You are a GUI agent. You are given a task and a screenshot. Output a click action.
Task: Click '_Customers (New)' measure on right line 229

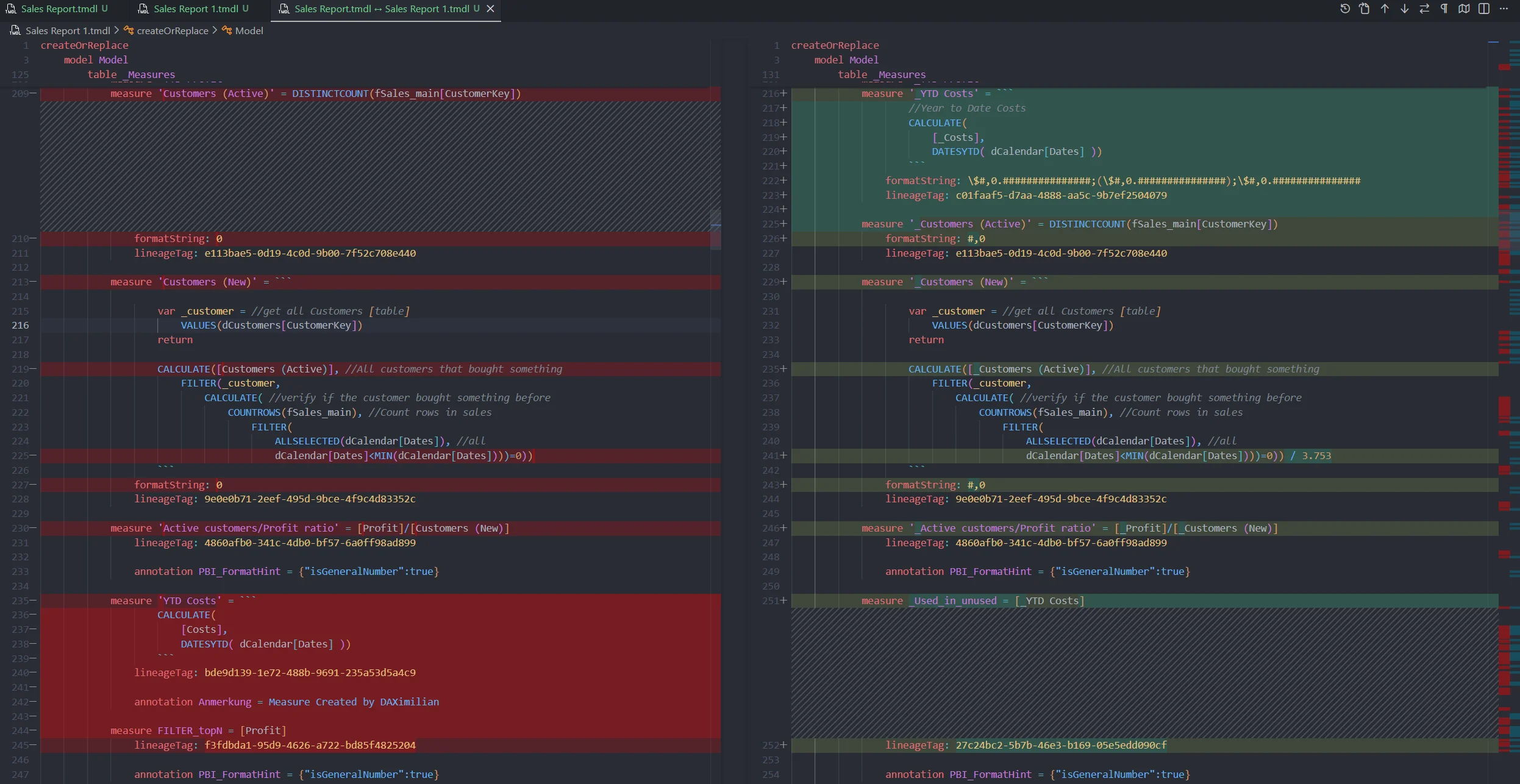962,282
